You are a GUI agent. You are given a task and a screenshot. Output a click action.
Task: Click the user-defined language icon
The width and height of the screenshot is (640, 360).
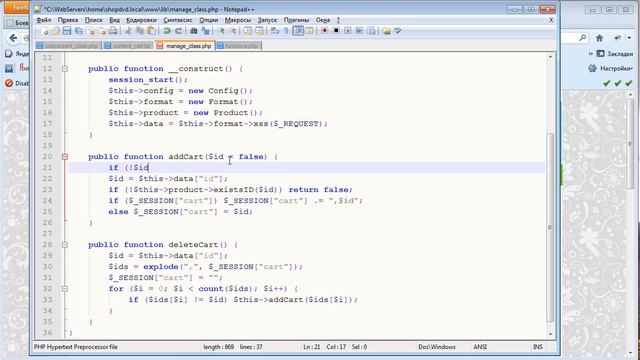tap(309, 31)
